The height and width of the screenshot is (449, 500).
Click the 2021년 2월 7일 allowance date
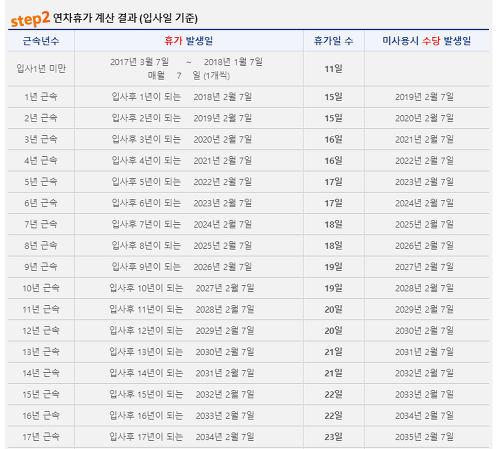(424, 139)
